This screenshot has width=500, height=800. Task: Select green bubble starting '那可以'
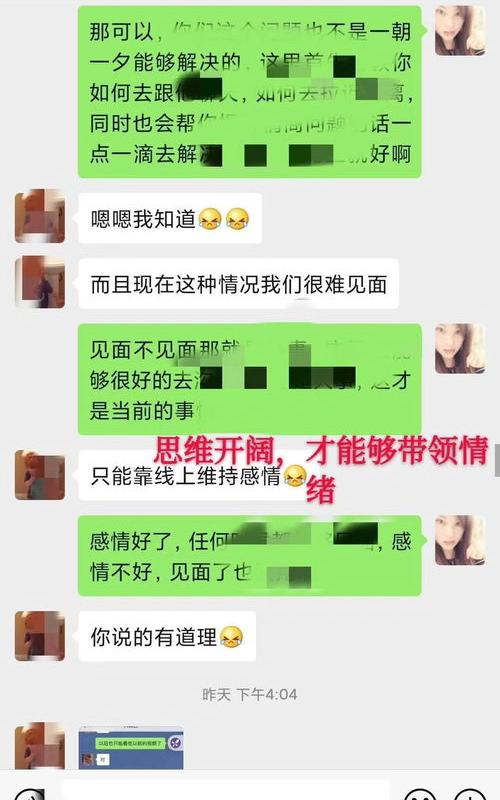pos(249,92)
